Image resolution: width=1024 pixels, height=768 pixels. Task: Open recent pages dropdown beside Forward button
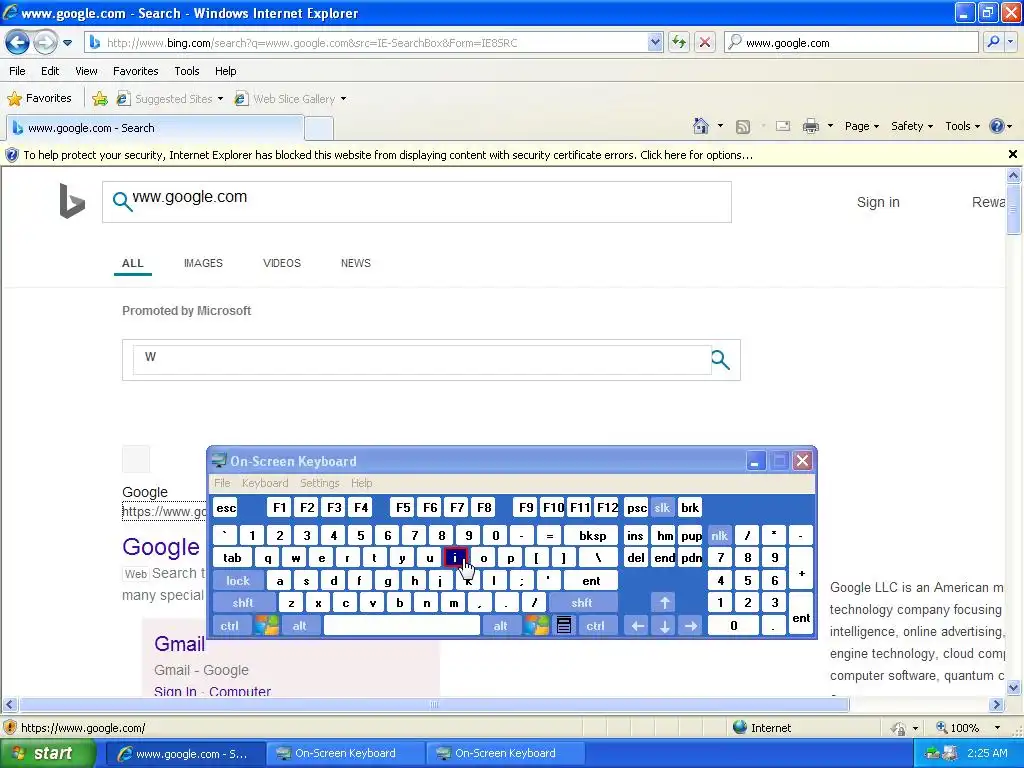pos(67,43)
